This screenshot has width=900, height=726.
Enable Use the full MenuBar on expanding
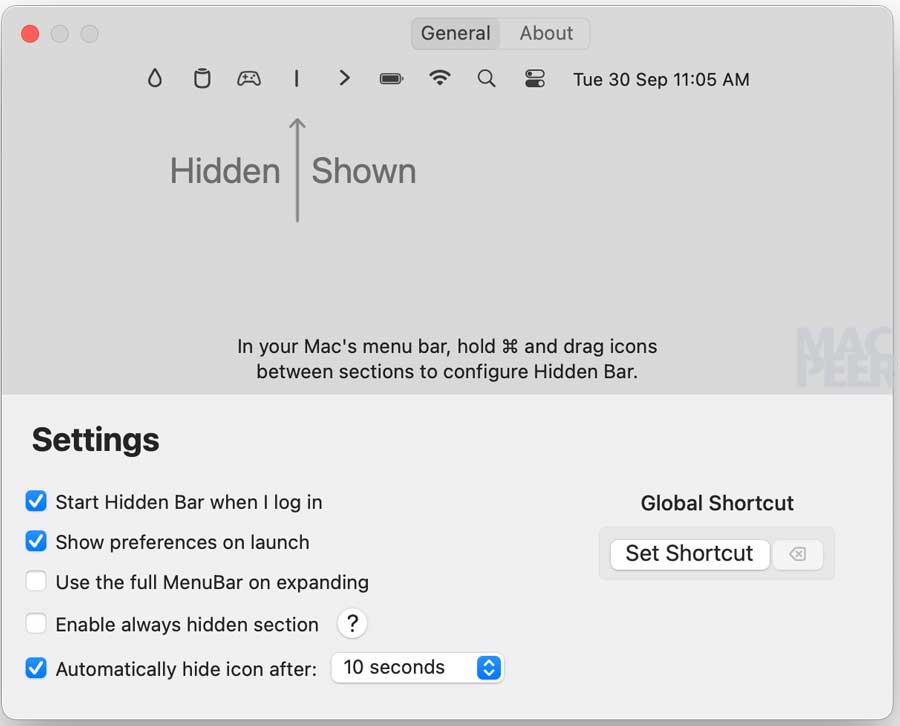coord(36,581)
